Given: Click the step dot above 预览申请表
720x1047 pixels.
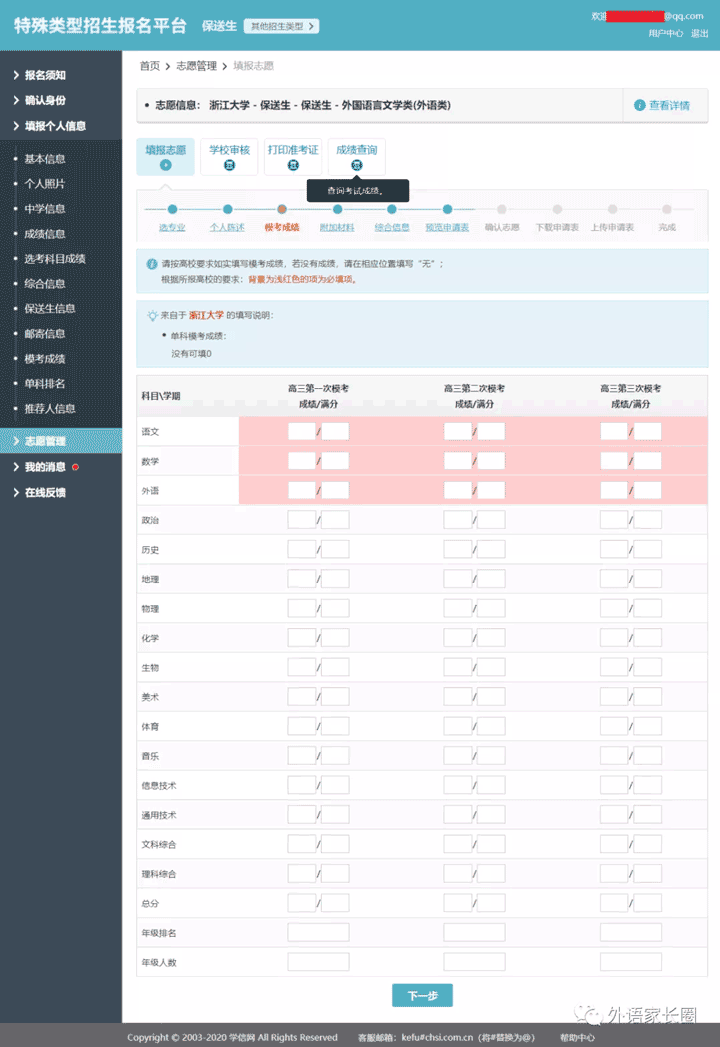Looking at the screenshot, I should pos(447,209).
